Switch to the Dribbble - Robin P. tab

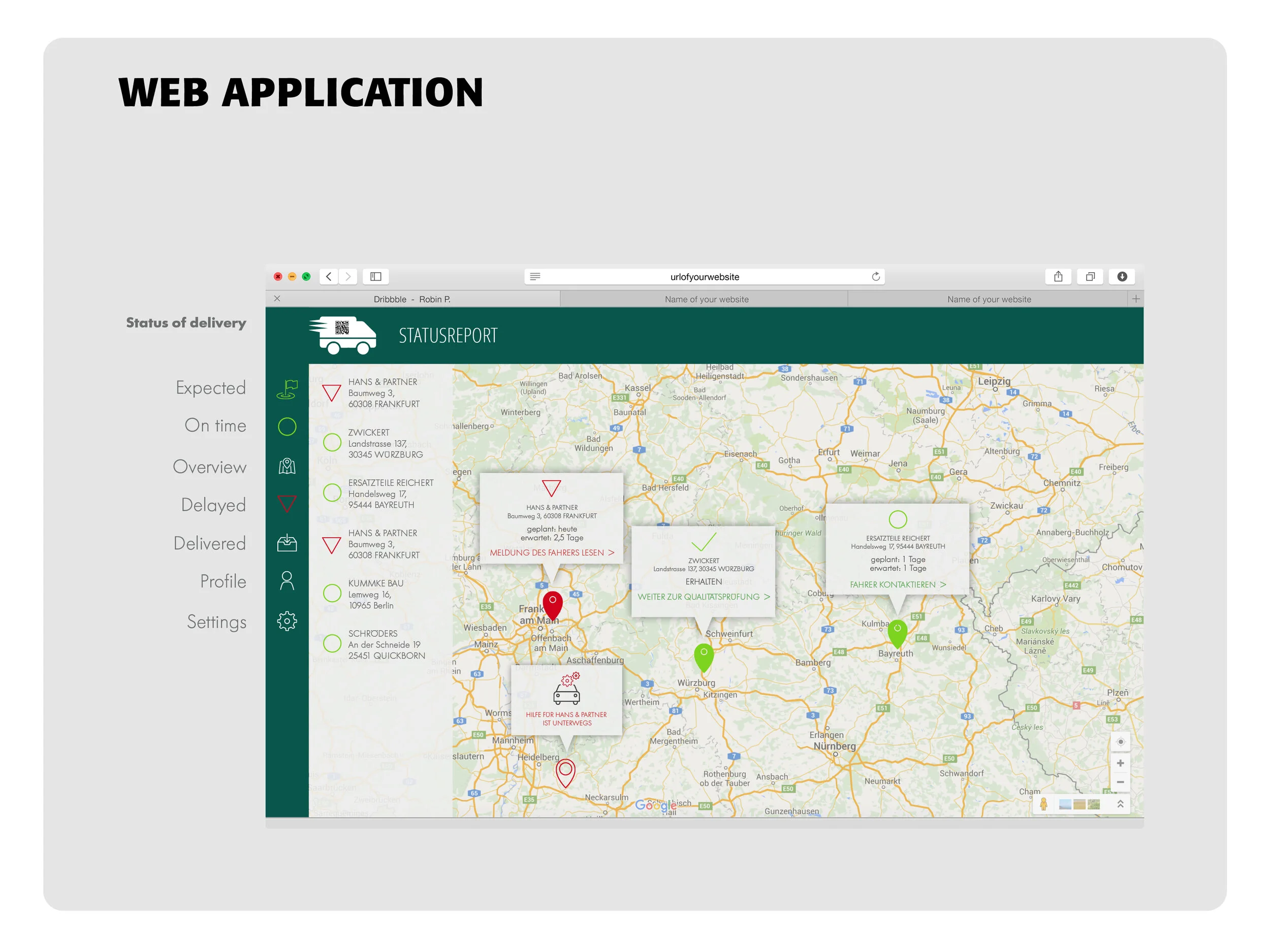(411, 299)
